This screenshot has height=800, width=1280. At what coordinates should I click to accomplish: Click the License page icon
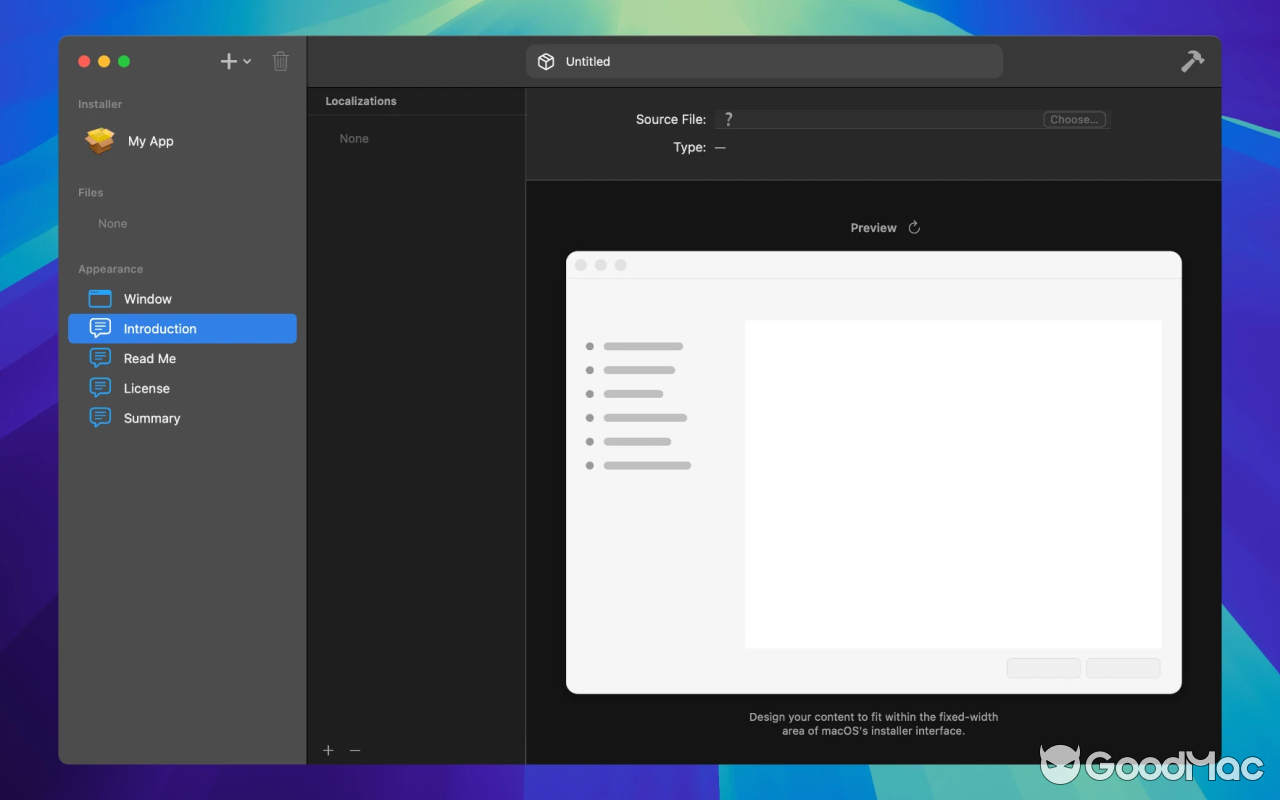pos(99,388)
